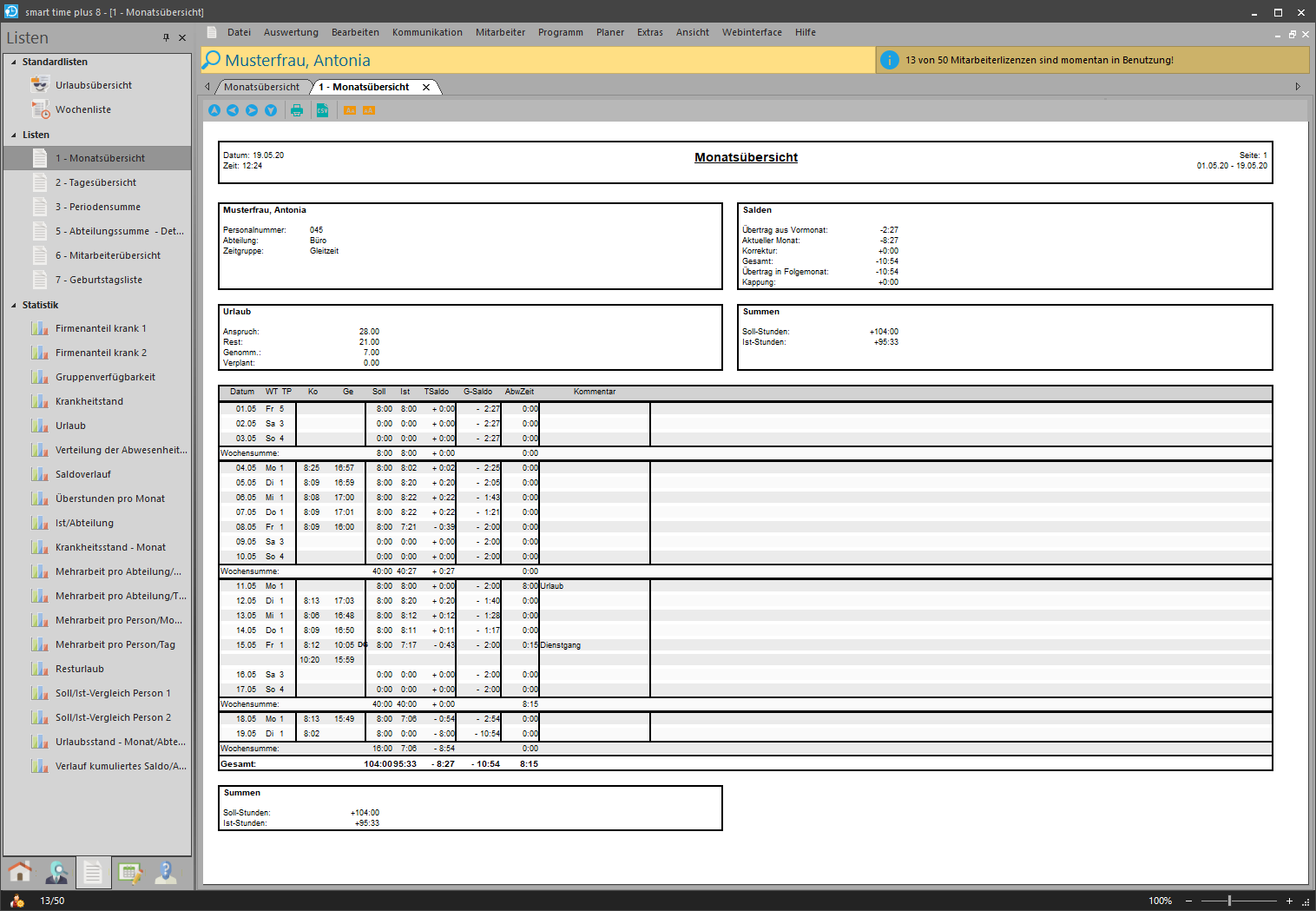Pin the Listen panel
This screenshot has width=1316, height=911.
click(x=166, y=37)
